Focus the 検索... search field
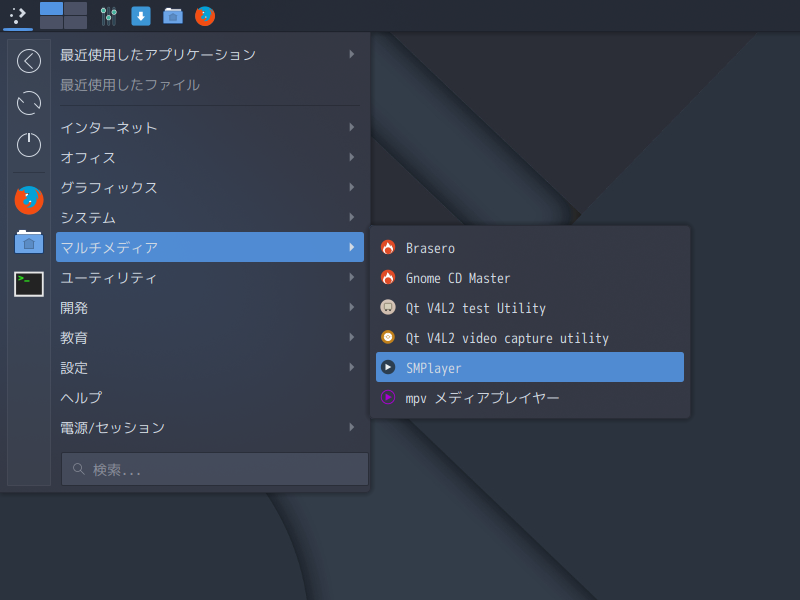Image resolution: width=800 pixels, height=600 pixels. click(x=215, y=469)
